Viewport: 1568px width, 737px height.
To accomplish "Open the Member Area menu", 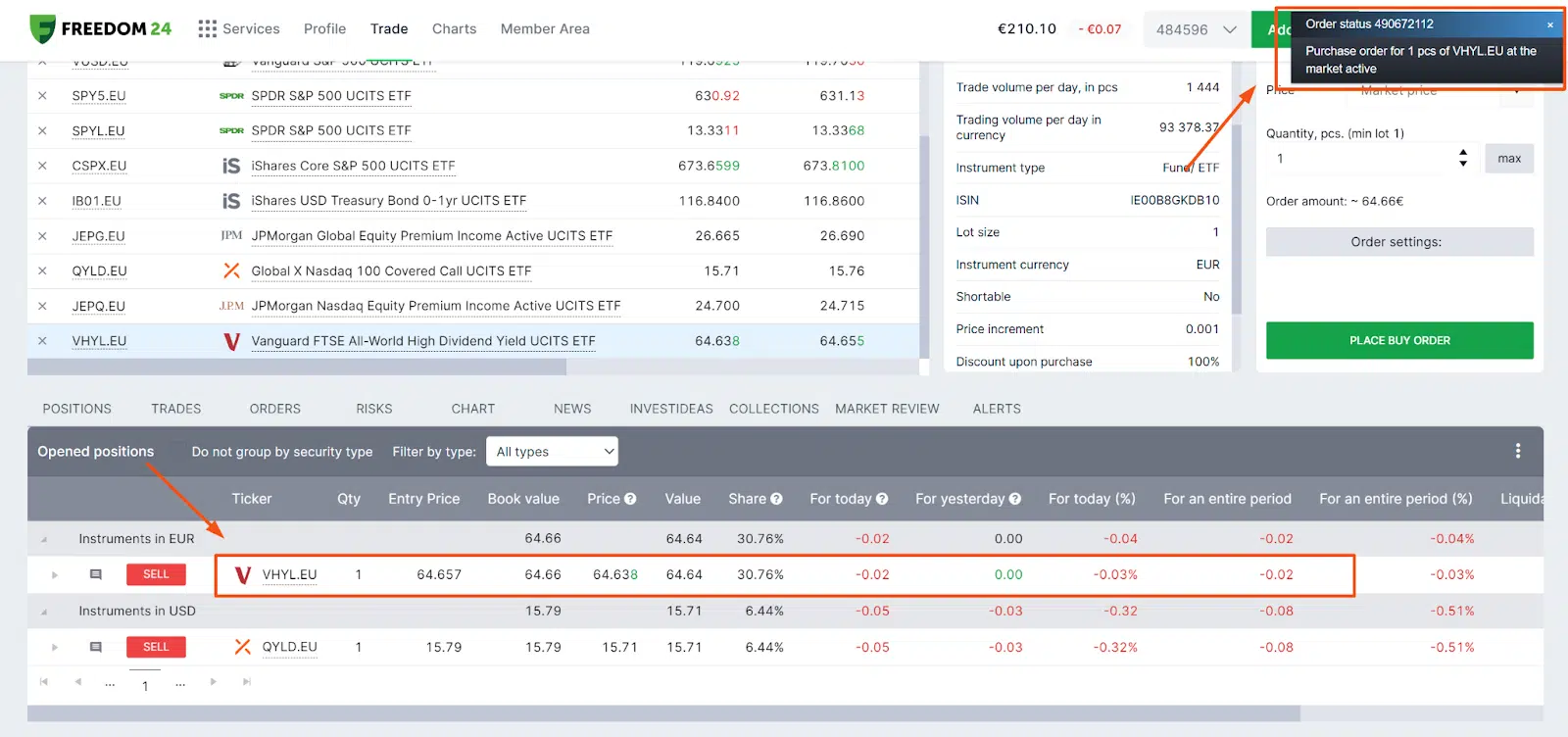I will click(x=545, y=28).
